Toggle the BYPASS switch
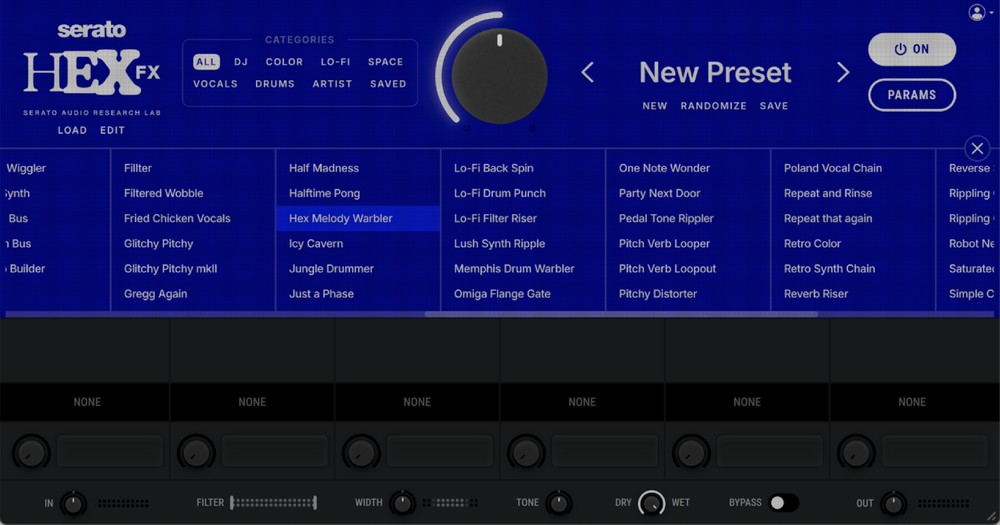Image resolution: width=1000 pixels, height=525 pixels. pos(783,503)
